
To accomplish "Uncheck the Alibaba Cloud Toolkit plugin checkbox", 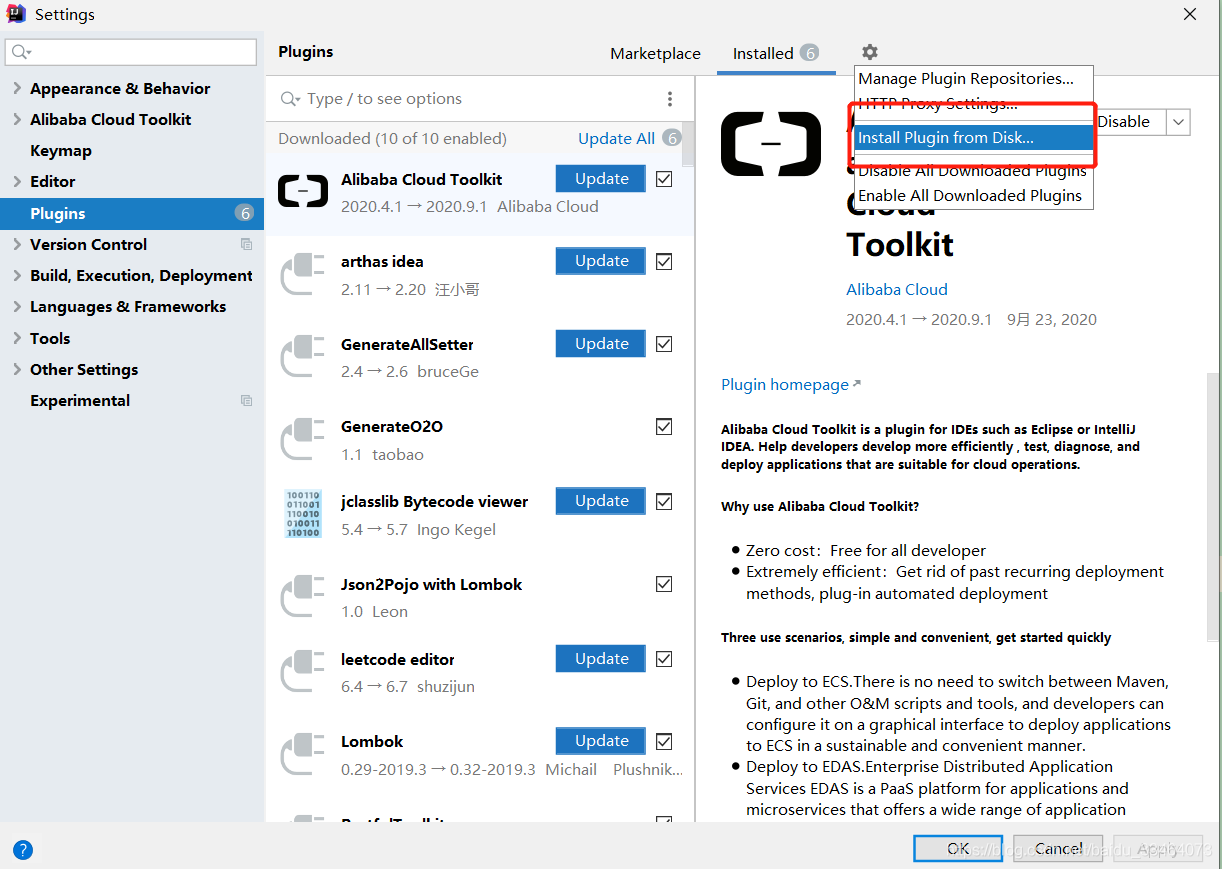I will click(664, 179).
